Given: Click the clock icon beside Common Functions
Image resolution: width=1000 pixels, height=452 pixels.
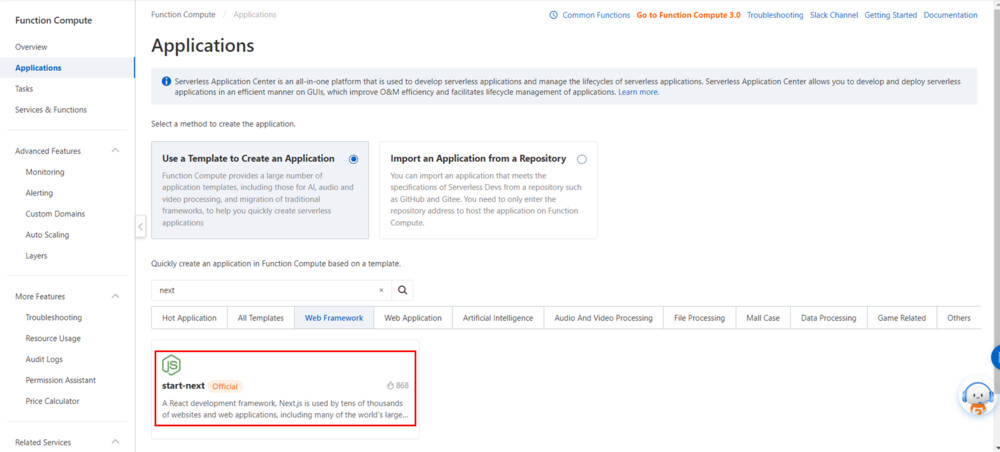Looking at the screenshot, I should point(554,15).
